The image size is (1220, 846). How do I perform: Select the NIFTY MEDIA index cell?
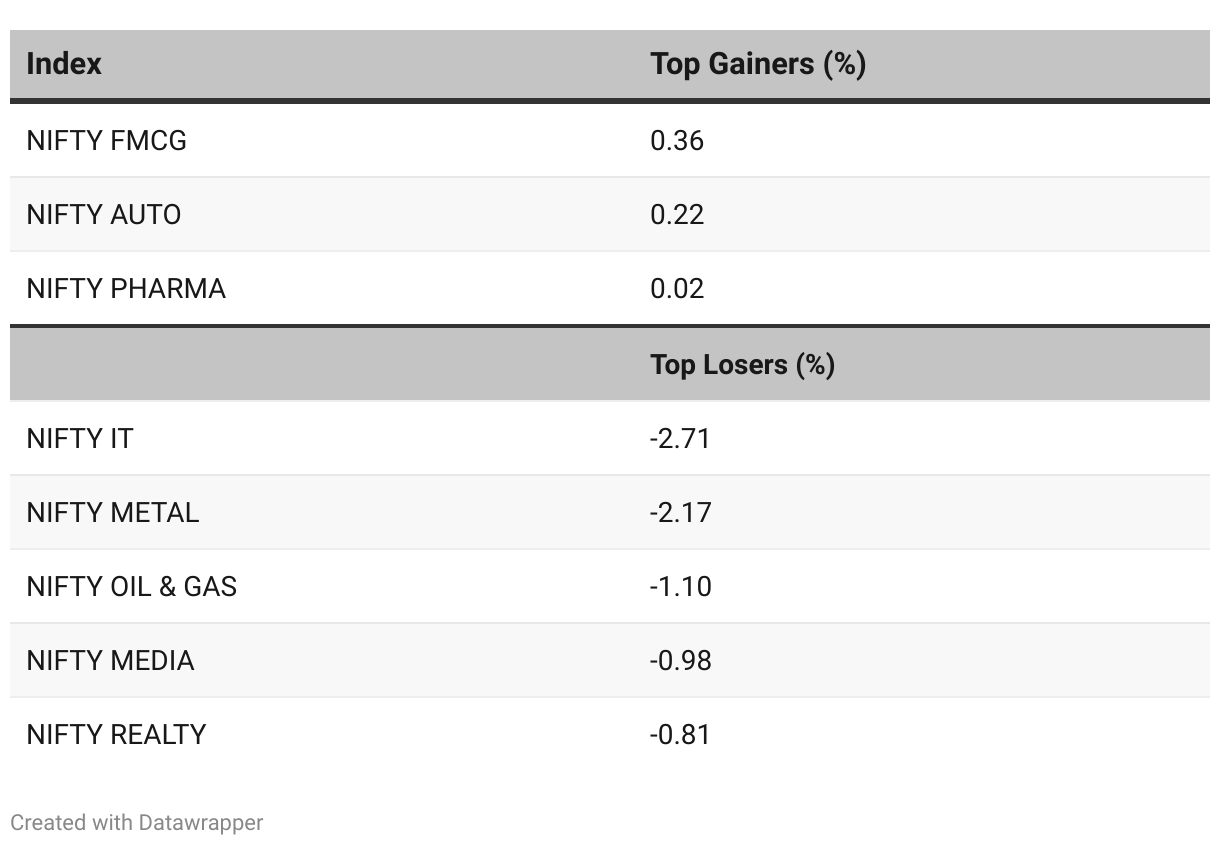(x=110, y=661)
